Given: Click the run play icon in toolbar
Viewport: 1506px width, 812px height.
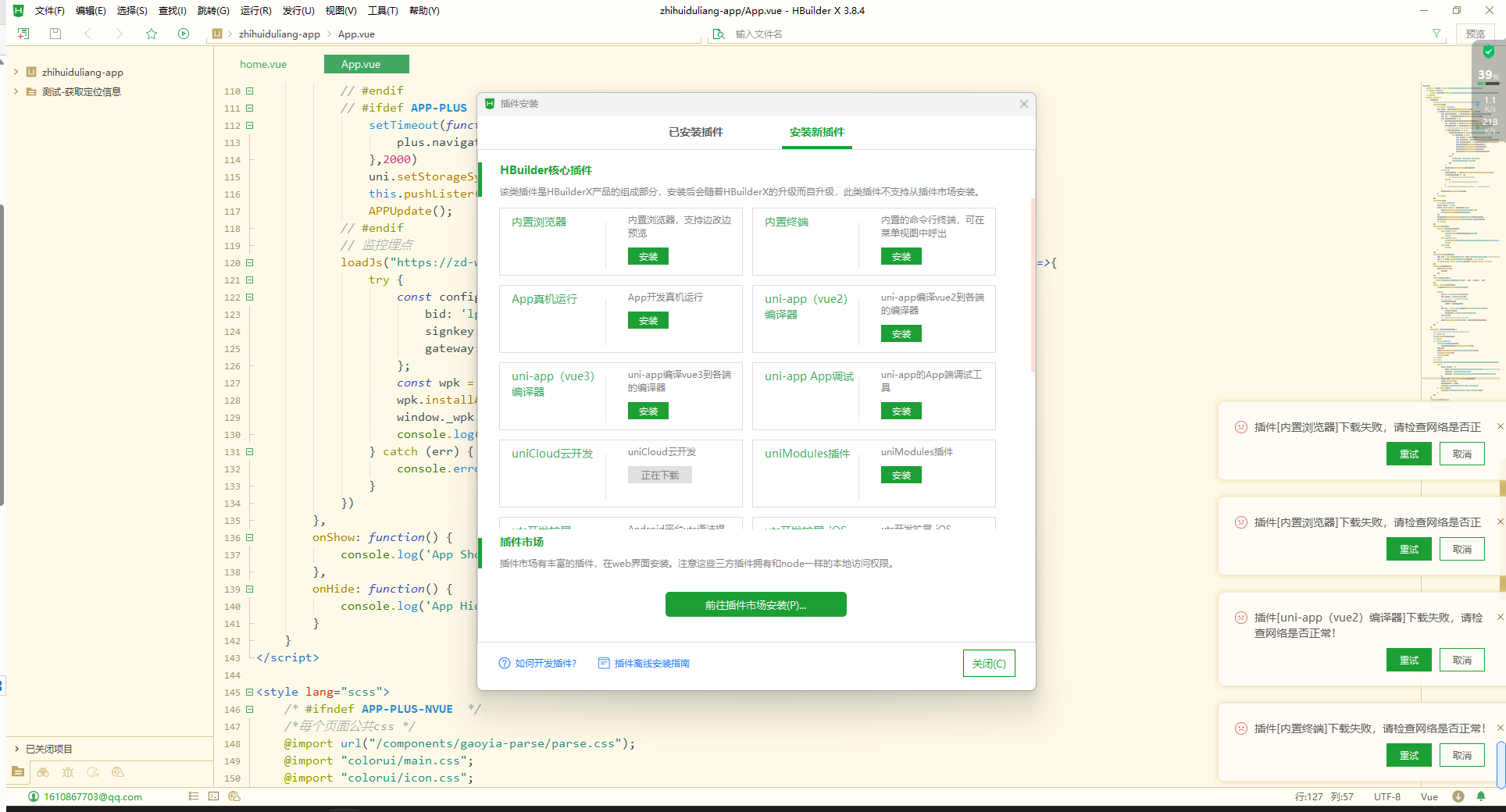Looking at the screenshot, I should (x=184, y=34).
